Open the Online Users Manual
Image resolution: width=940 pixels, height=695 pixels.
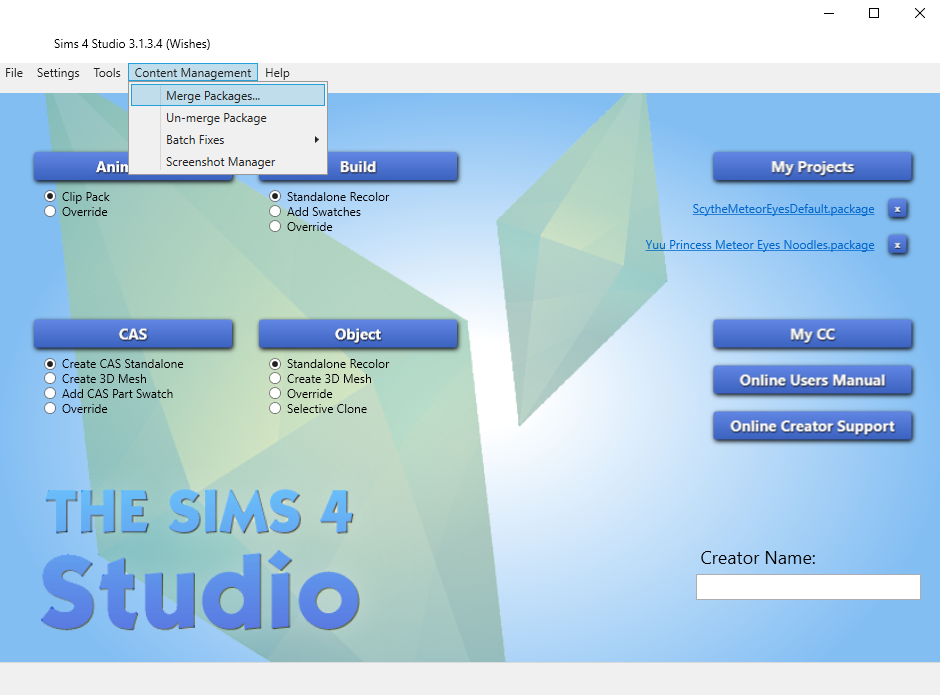tap(812, 380)
